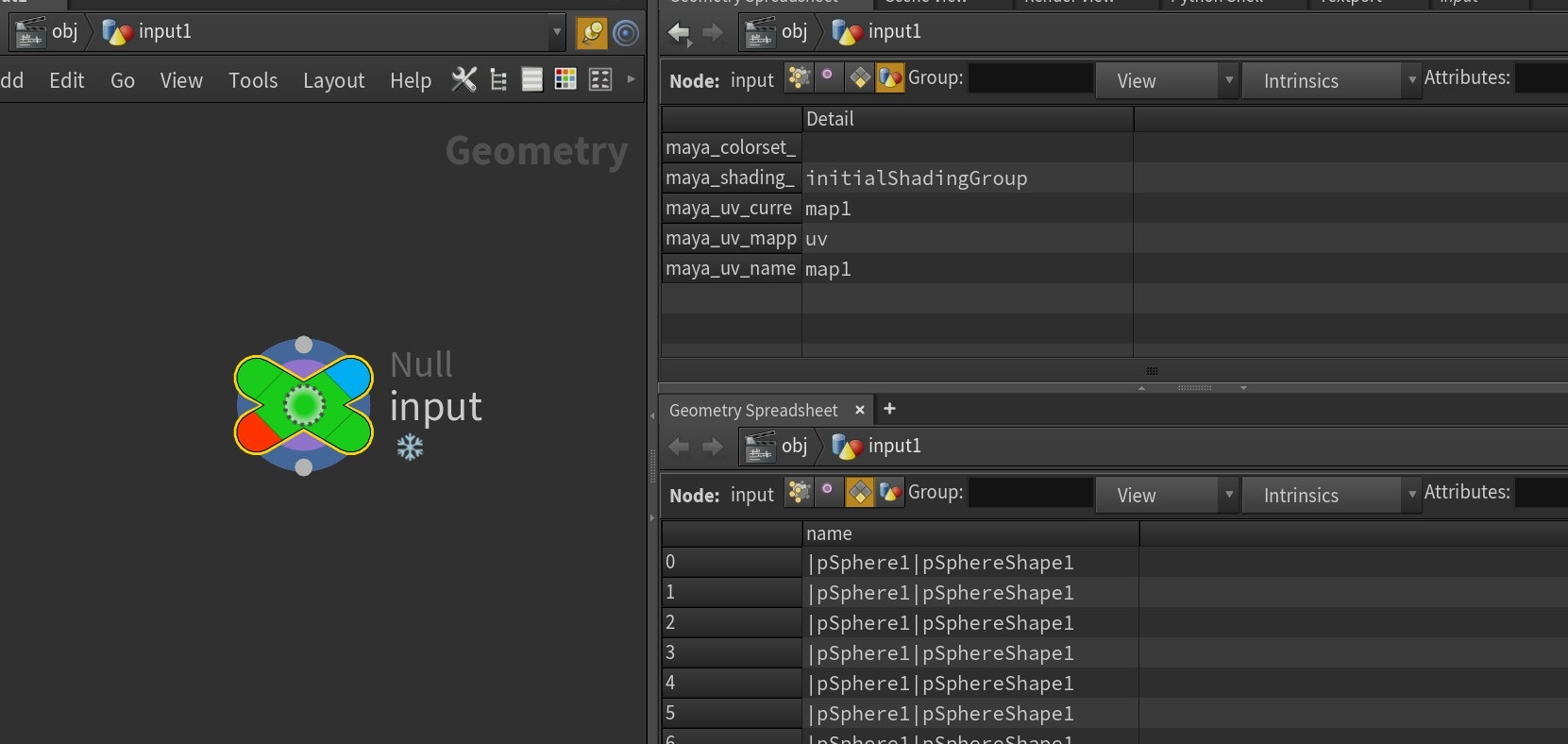This screenshot has width=1568, height=744.
Task: Open the View dropdown in lower spreadsheet
Action: coord(1166,495)
